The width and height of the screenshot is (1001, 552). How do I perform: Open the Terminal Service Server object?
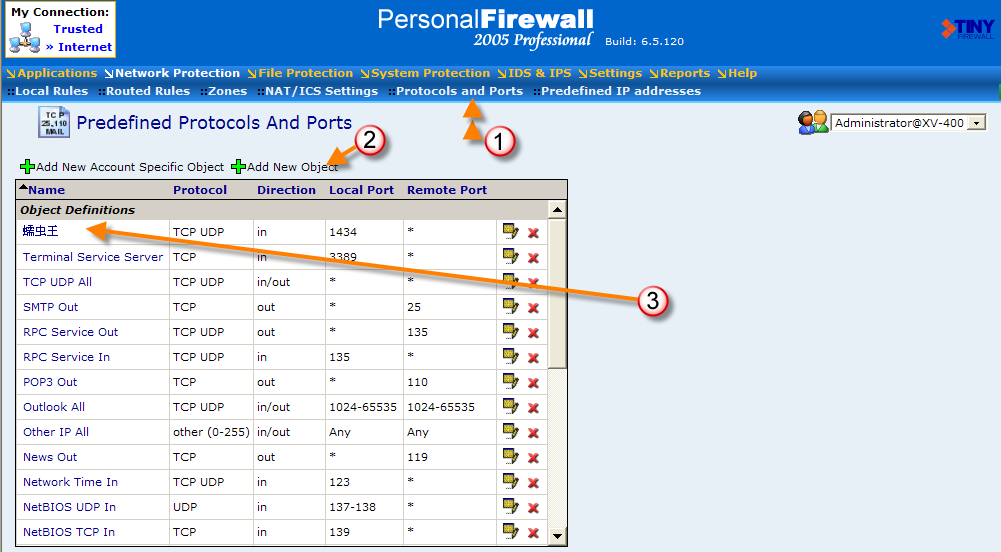click(x=93, y=257)
